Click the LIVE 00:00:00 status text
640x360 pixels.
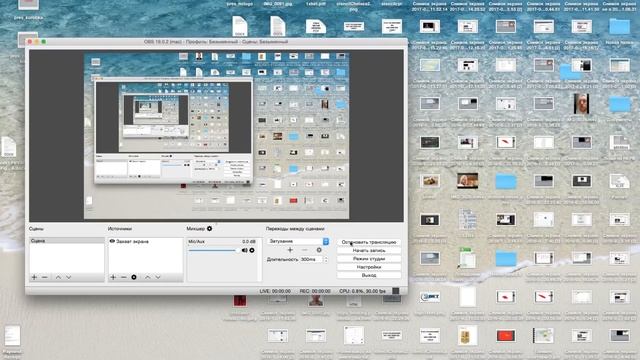coord(275,291)
